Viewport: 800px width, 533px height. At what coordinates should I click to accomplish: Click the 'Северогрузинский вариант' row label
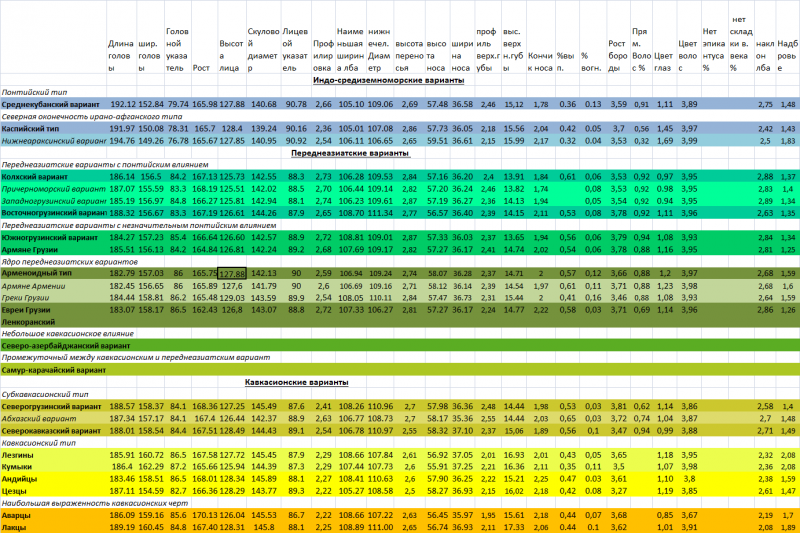click(52, 407)
